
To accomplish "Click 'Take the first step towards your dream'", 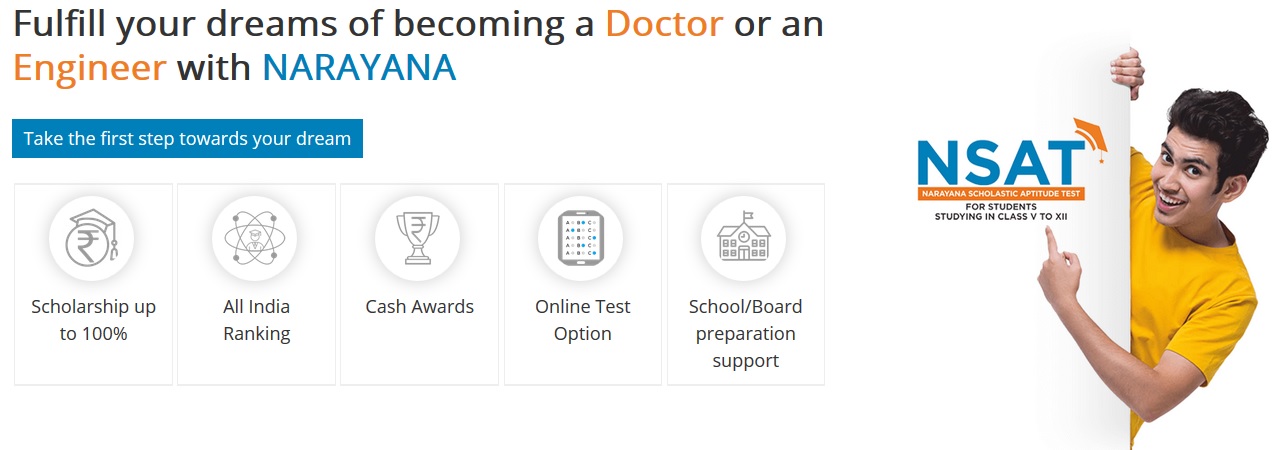I will (x=187, y=139).
